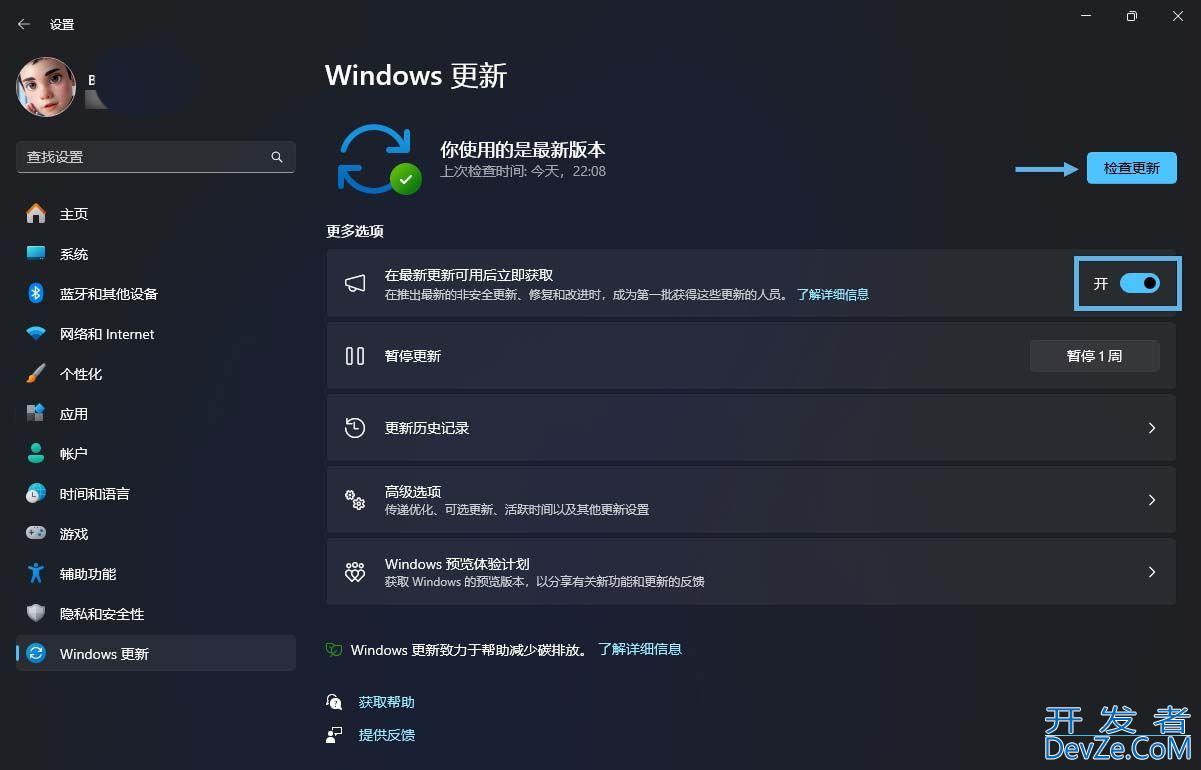The width and height of the screenshot is (1201, 770).
Task: Click the Insider Program hearts icon
Action: [x=355, y=572]
